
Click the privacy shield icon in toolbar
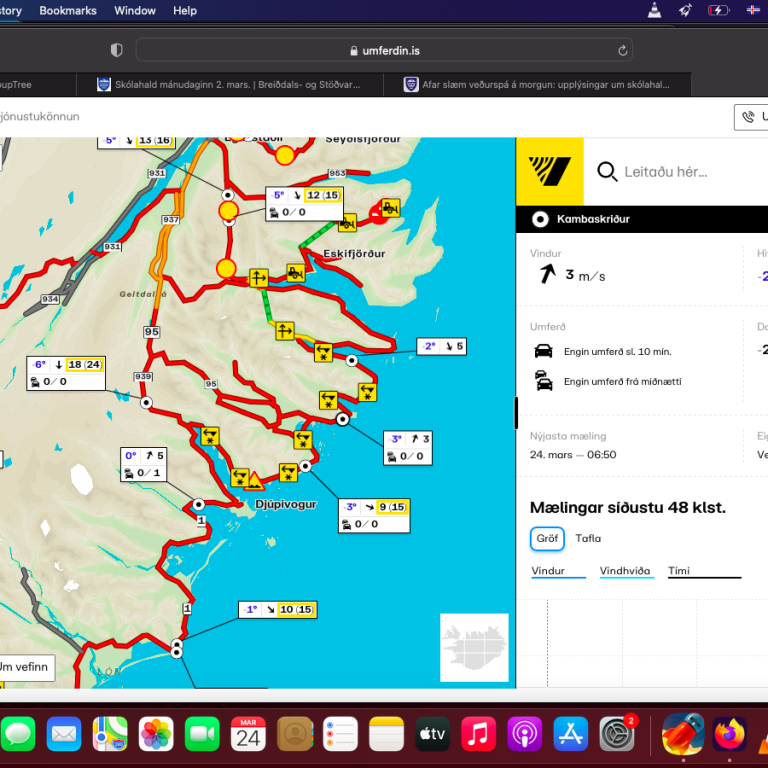coord(116,50)
